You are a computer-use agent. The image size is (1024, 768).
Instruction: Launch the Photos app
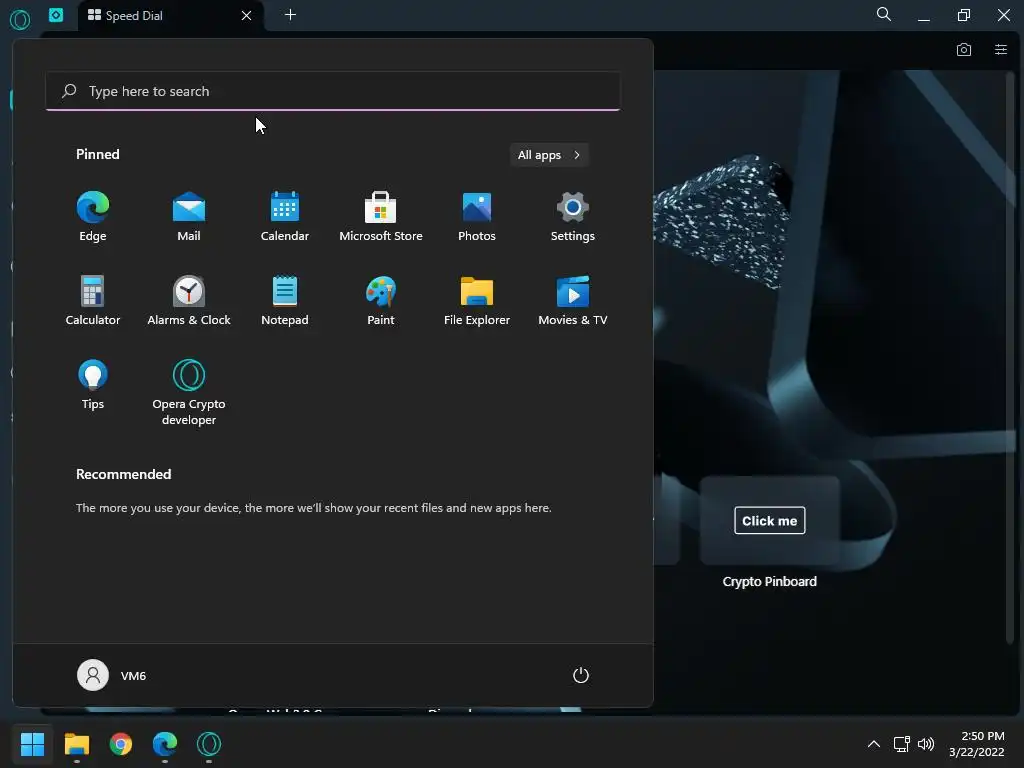pyautogui.click(x=477, y=217)
